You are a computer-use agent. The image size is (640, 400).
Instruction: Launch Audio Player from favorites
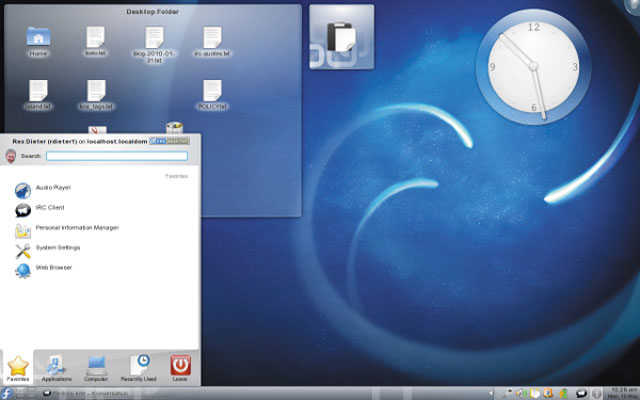pos(43,190)
